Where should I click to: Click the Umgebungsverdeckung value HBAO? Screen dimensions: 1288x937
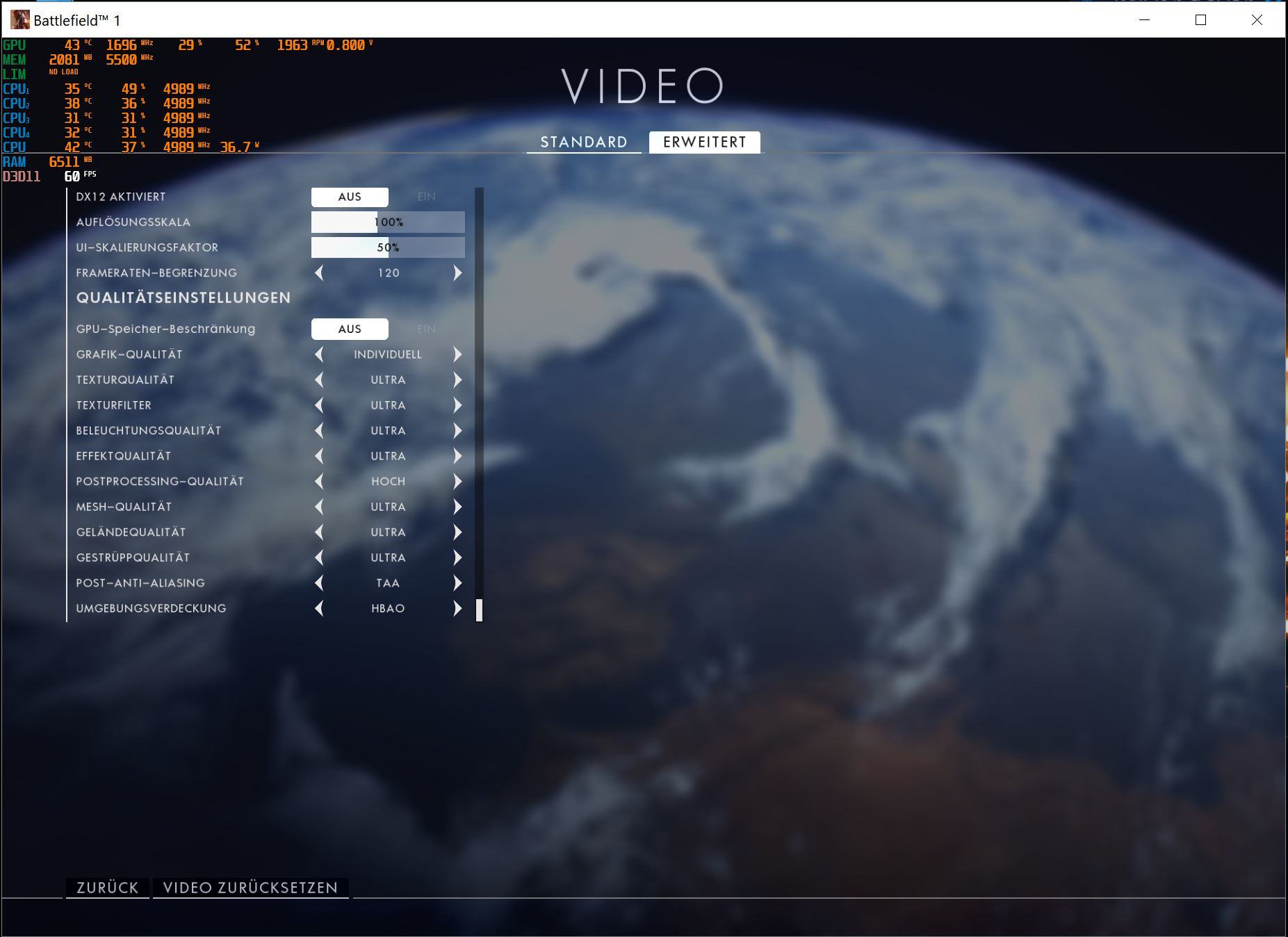(x=388, y=608)
